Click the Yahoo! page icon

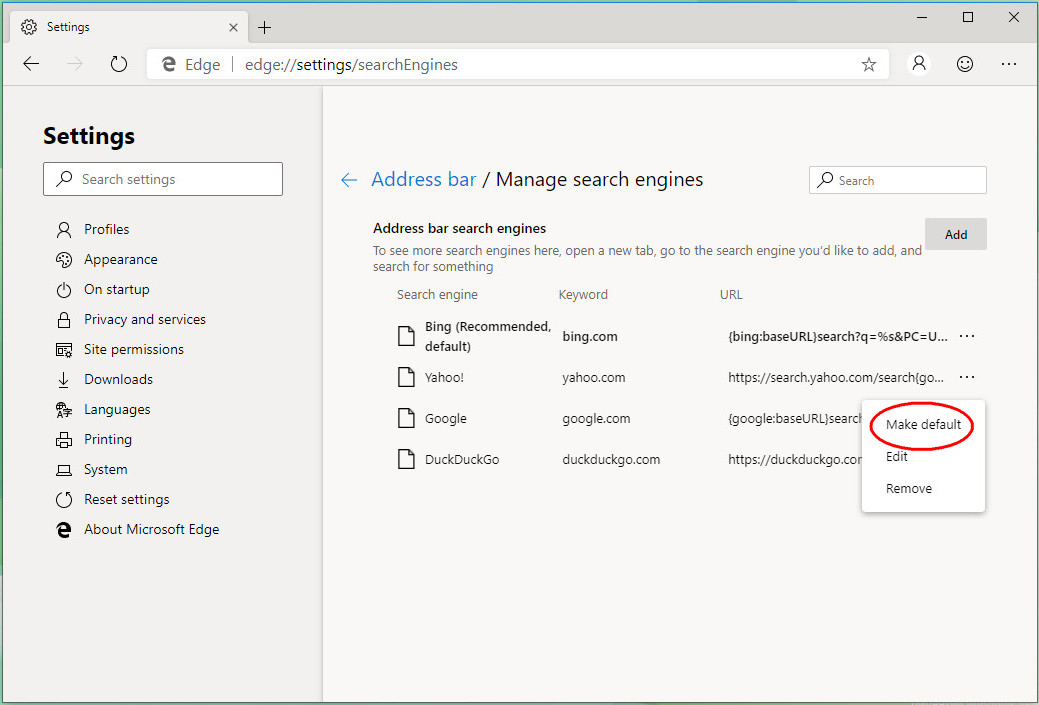406,378
